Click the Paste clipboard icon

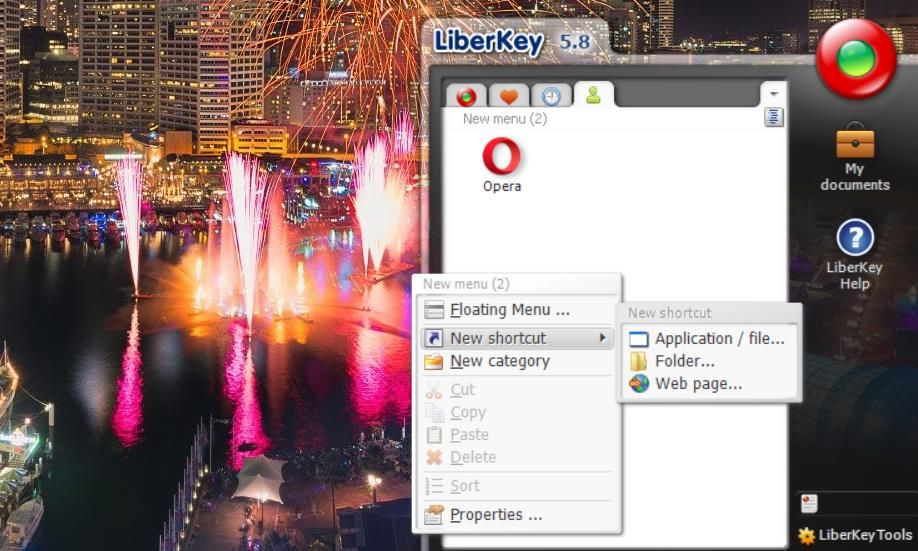(x=434, y=434)
